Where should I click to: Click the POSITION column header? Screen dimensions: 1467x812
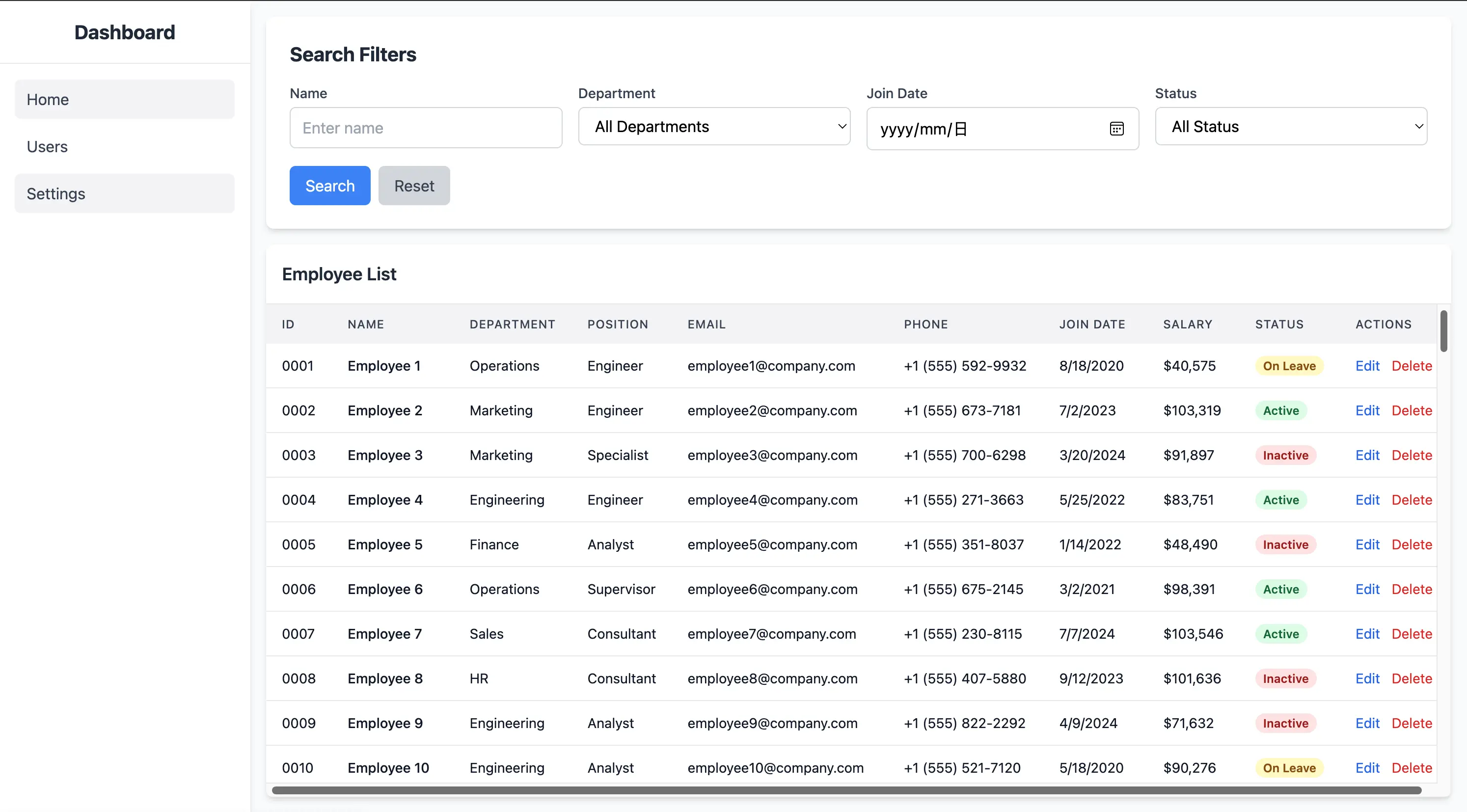click(617, 324)
